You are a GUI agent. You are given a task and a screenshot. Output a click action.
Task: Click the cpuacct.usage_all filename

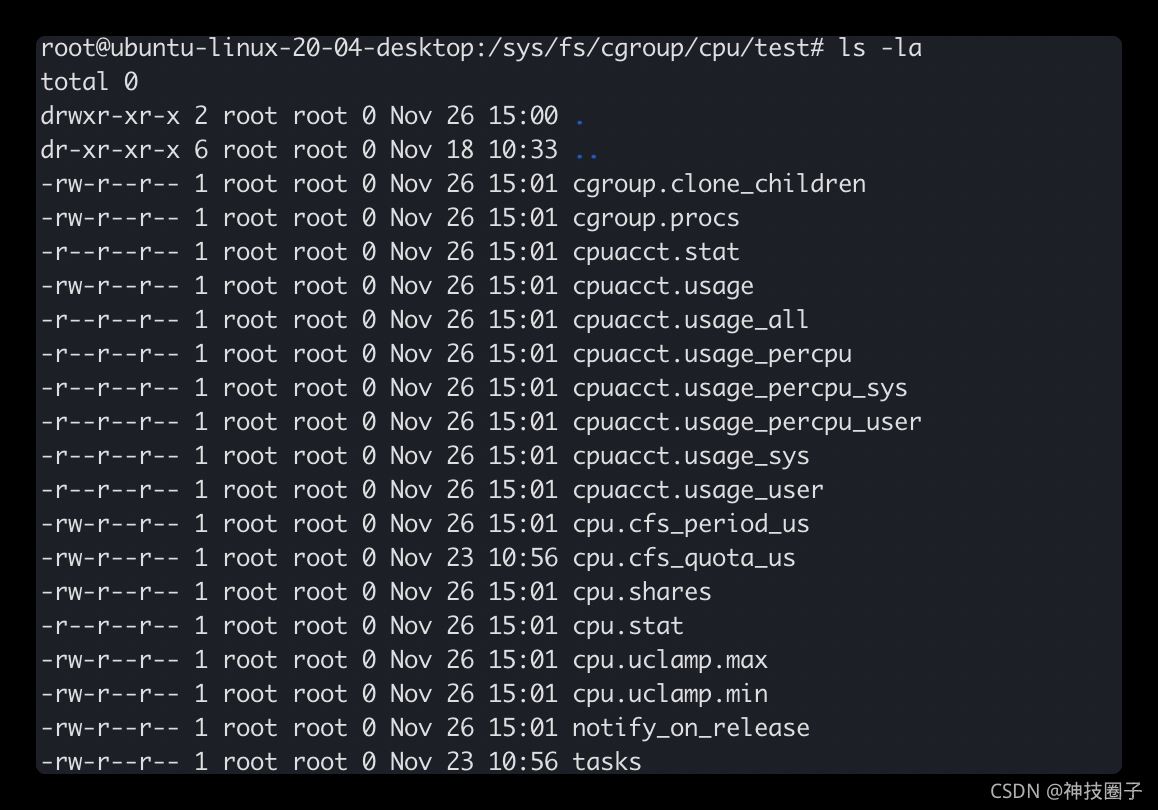tap(690, 320)
